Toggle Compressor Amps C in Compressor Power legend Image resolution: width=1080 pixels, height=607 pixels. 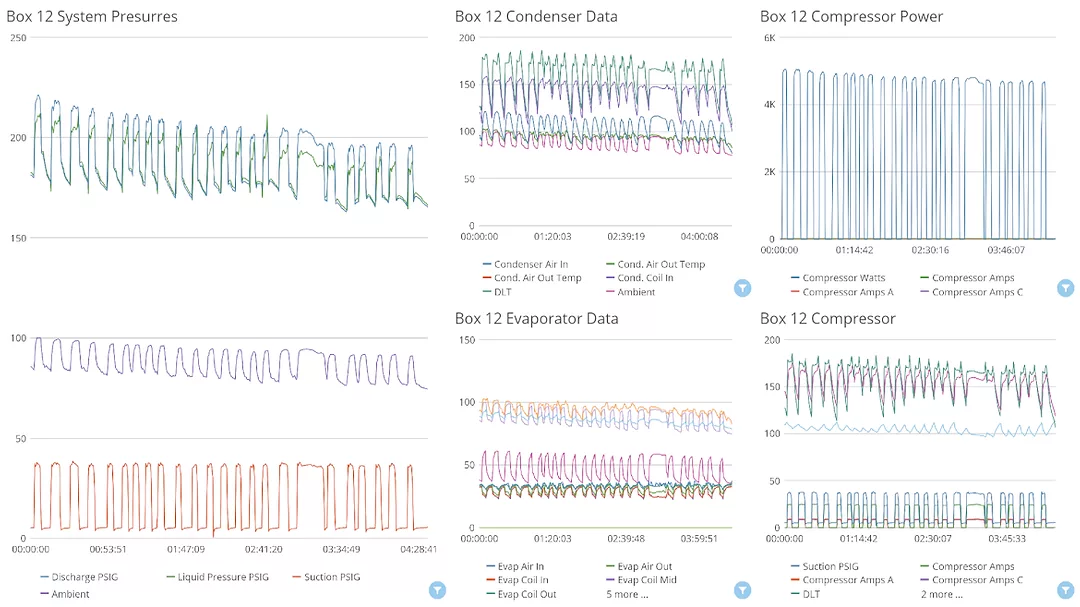coord(972,292)
